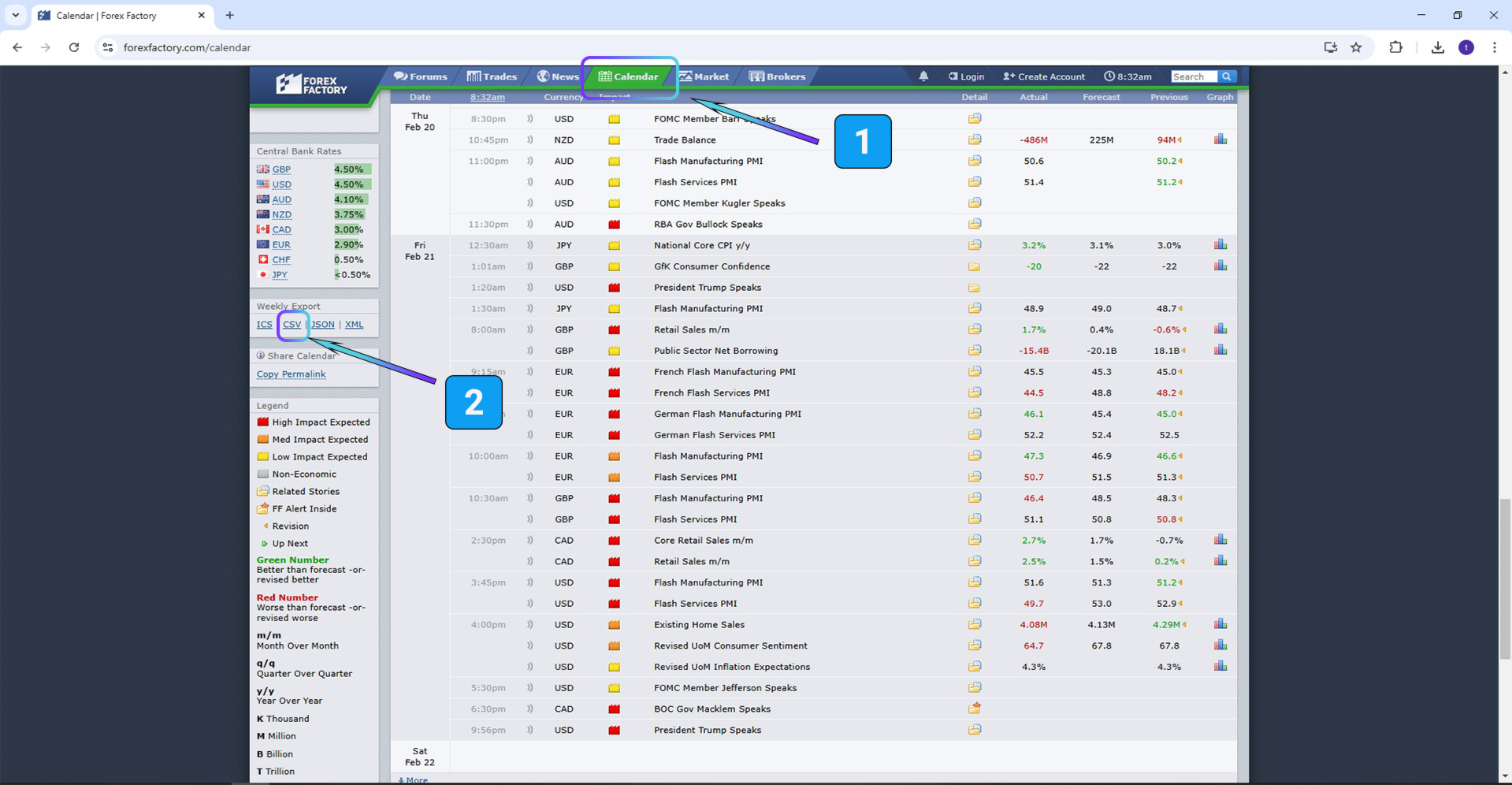Image resolution: width=1512 pixels, height=785 pixels.
Task: Click the Existing Home Sales event name
Action: point(699,624)
